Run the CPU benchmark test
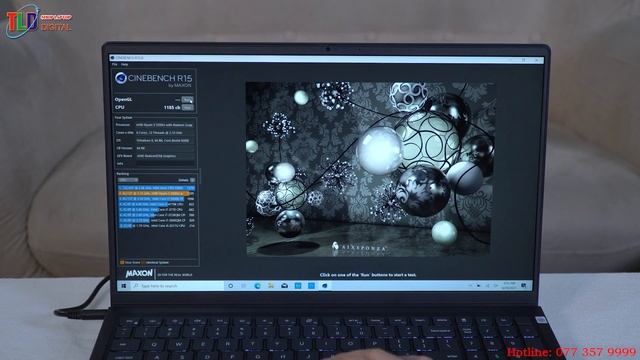Screen dimensions: 640x360 pos(187,107)
